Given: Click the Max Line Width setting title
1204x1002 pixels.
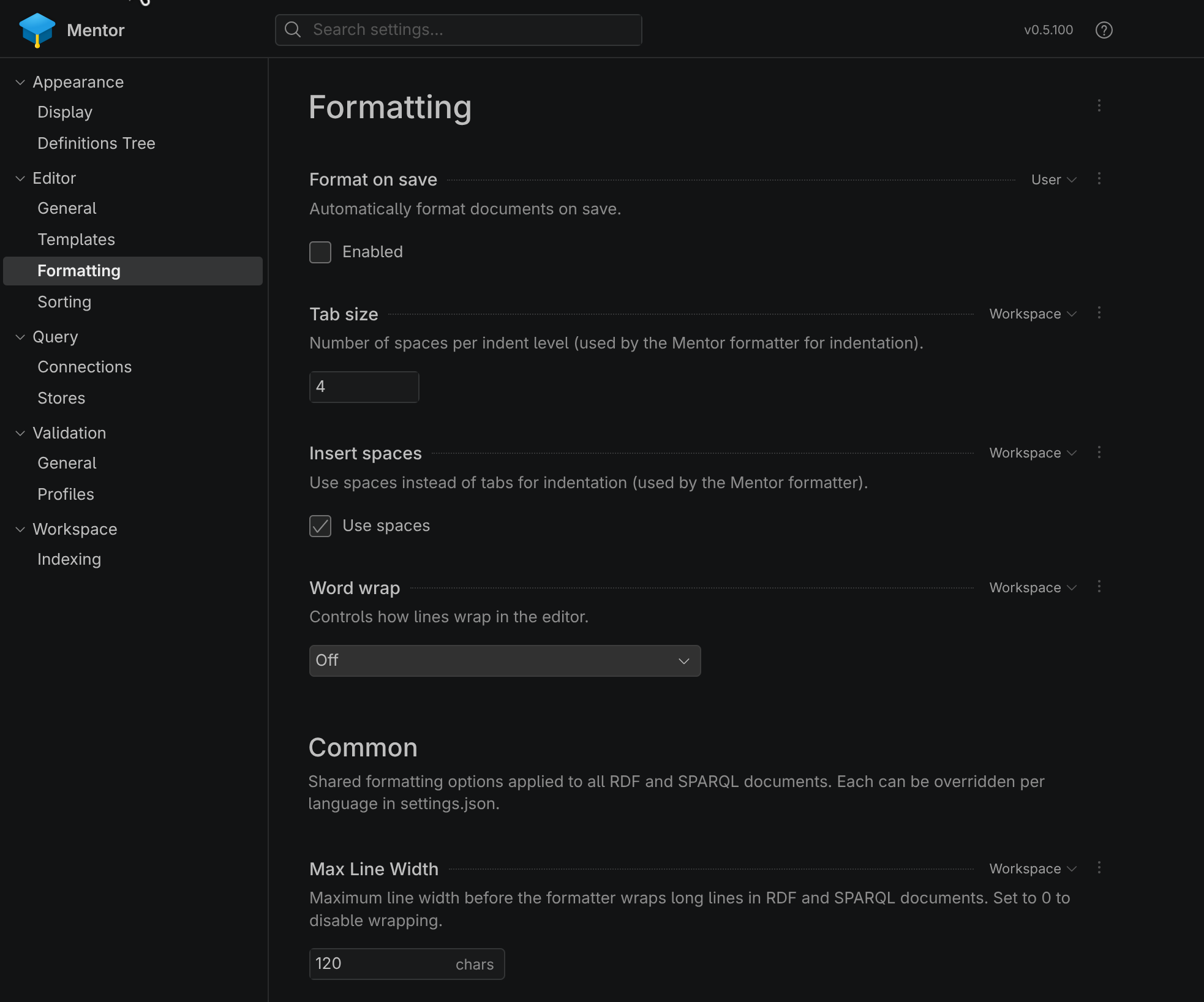Looking at the screenshot, I should pos(374,869).
